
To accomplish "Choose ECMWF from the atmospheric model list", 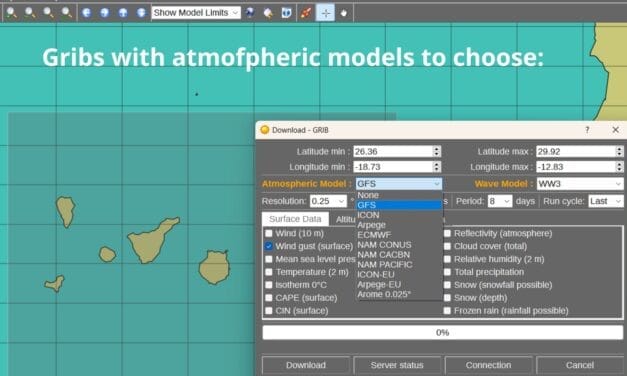I will (374, 235).
